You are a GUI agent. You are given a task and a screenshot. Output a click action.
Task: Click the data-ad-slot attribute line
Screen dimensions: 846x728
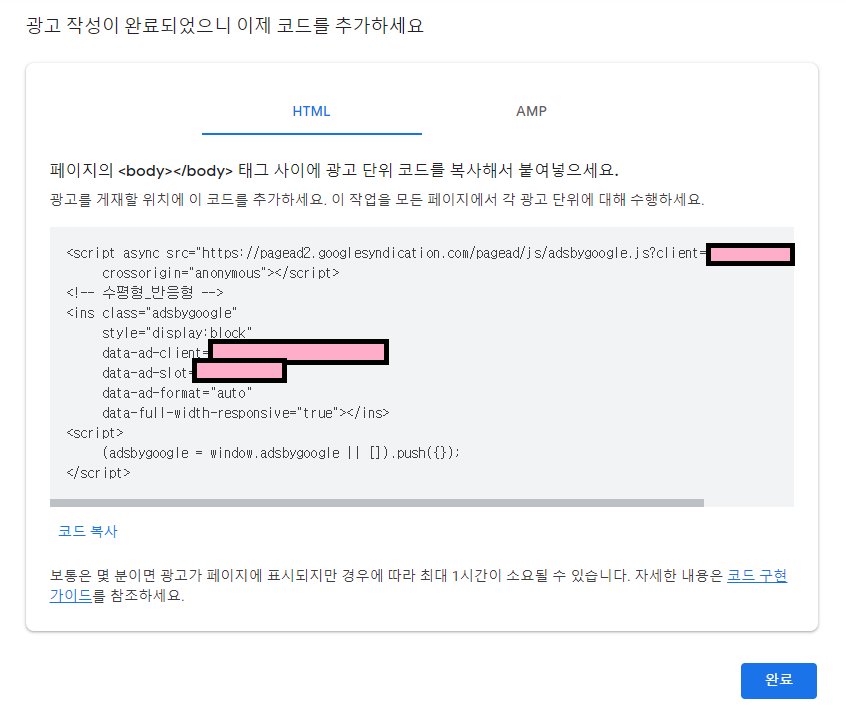click(x=194, y=372)
